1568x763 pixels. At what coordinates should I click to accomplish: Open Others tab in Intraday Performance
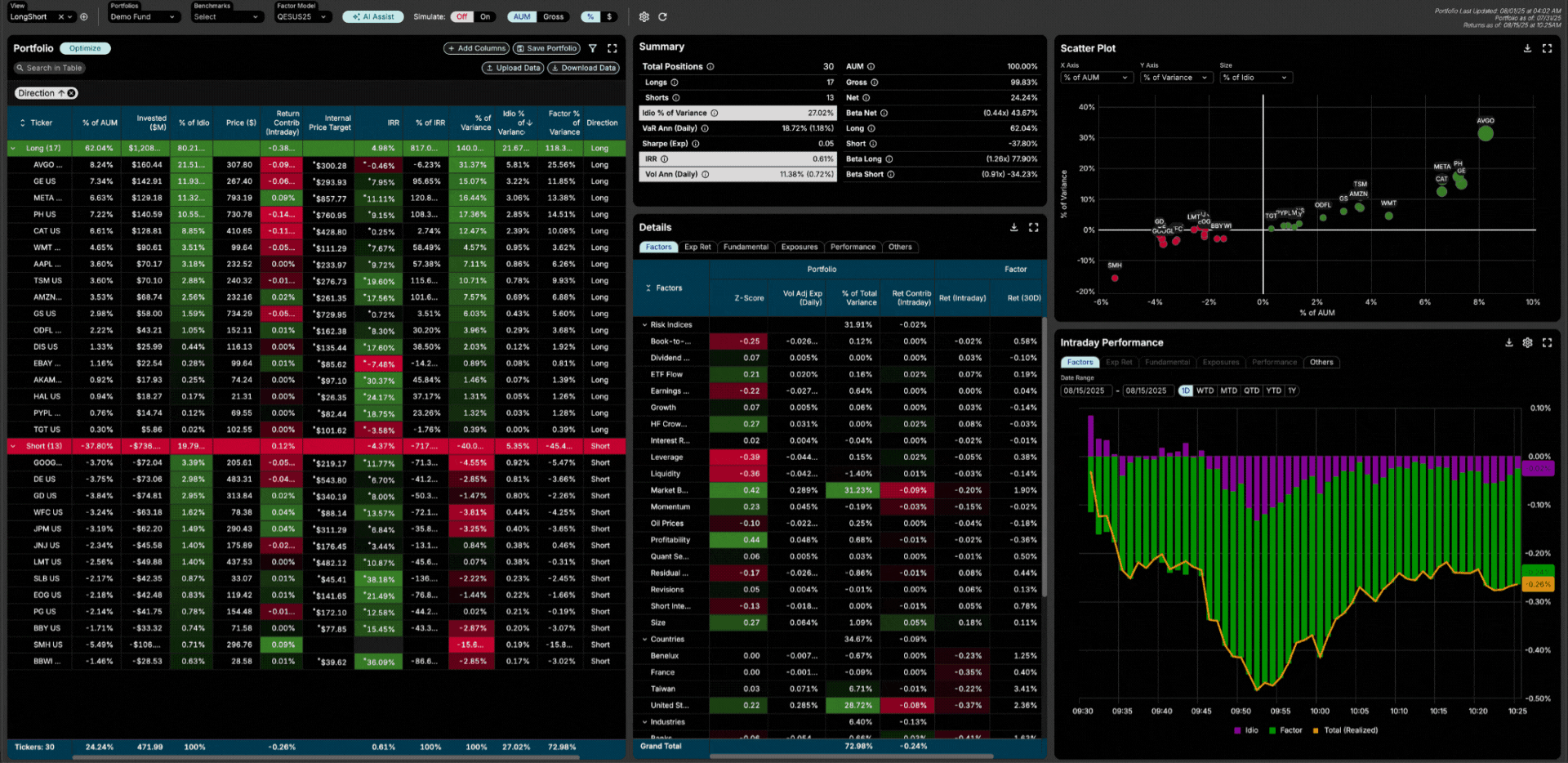pyautogui.click(x=1321, y=363)
